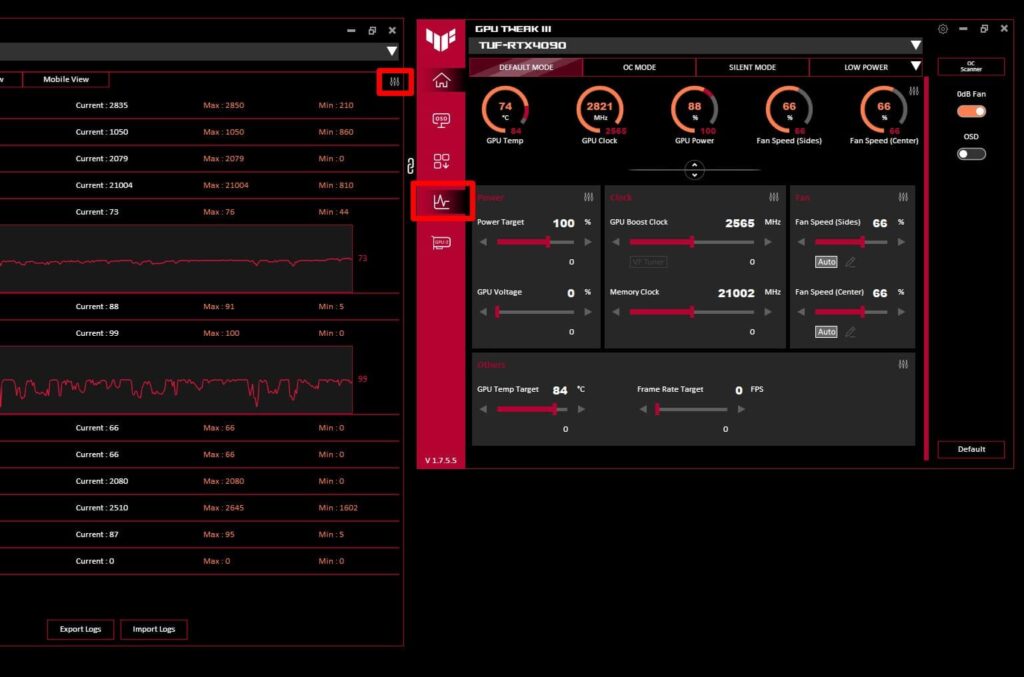Image resolution: width=1024 pixels, height=677 pixels.
Task: Toggle Auto for Fan Speed (Center)
Action: (826, 332)
